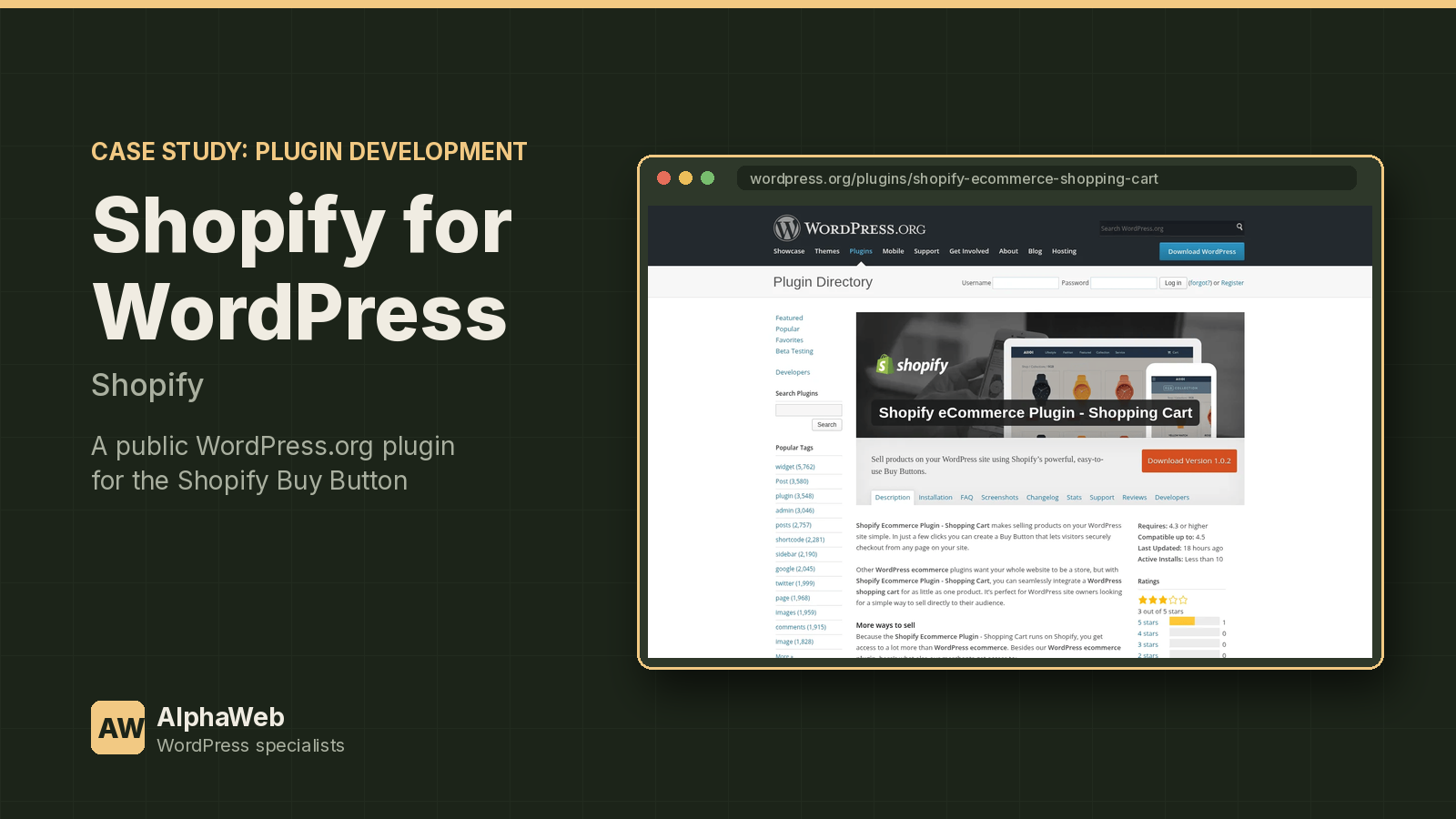Click the Register link

point(1232,283)
